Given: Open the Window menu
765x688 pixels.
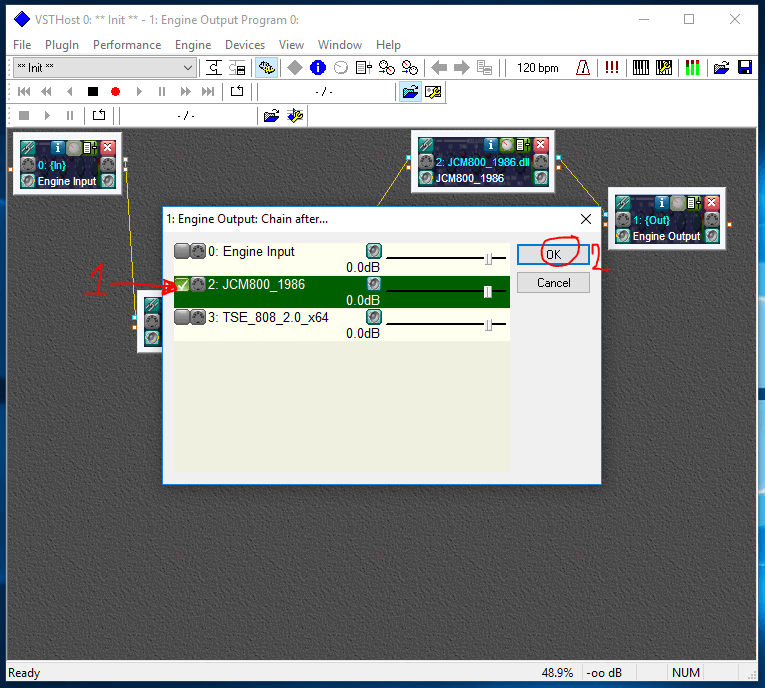Looking at the screenshot, I should (340, 45).
